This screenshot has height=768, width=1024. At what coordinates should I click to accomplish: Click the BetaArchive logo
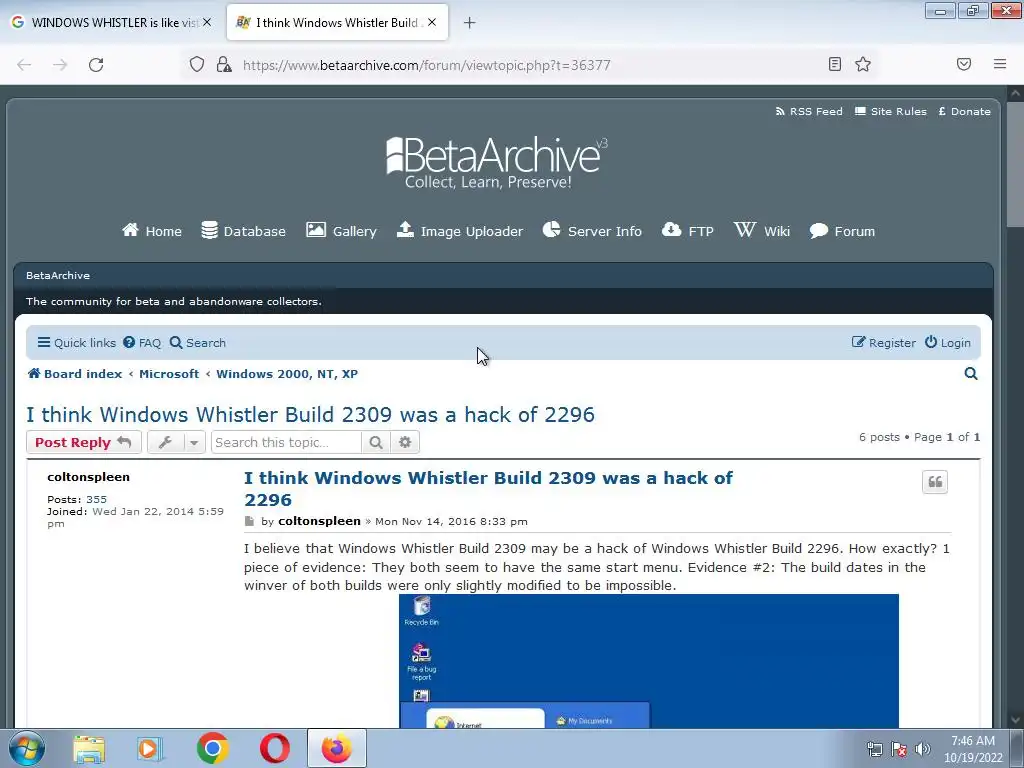496,162
